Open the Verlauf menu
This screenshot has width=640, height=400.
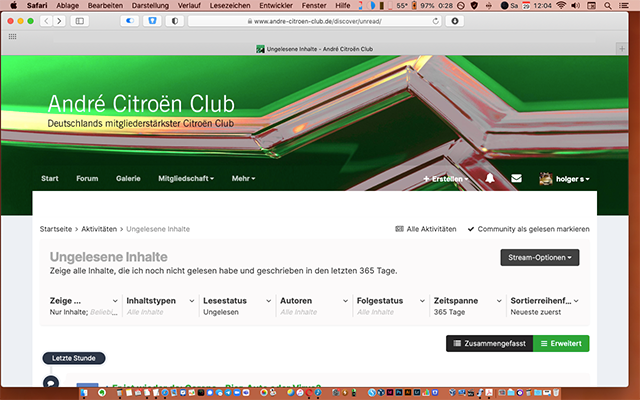(x=189, y=5)
